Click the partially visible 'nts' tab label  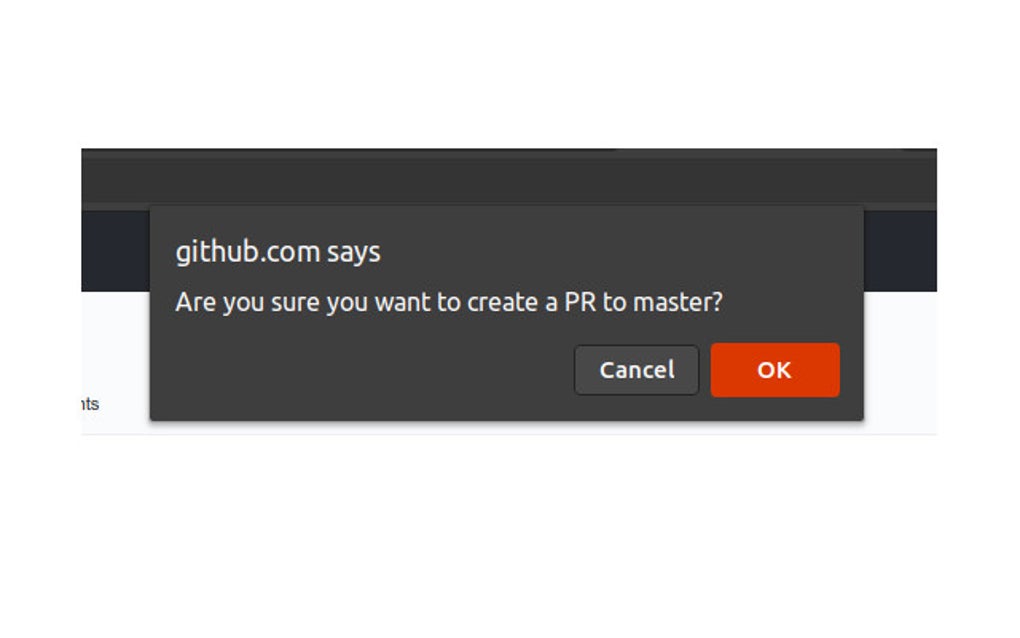[x=90, y=404]
